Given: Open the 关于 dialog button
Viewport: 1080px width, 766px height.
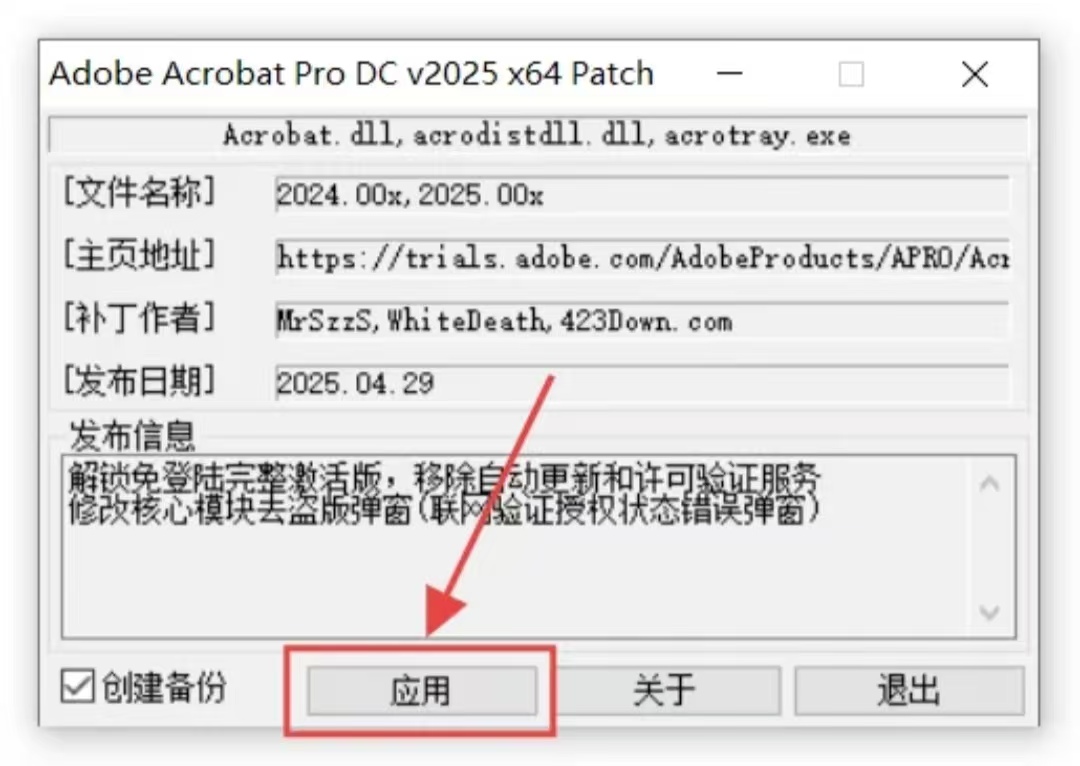Looking at the screenshot, I should (663, 690).
